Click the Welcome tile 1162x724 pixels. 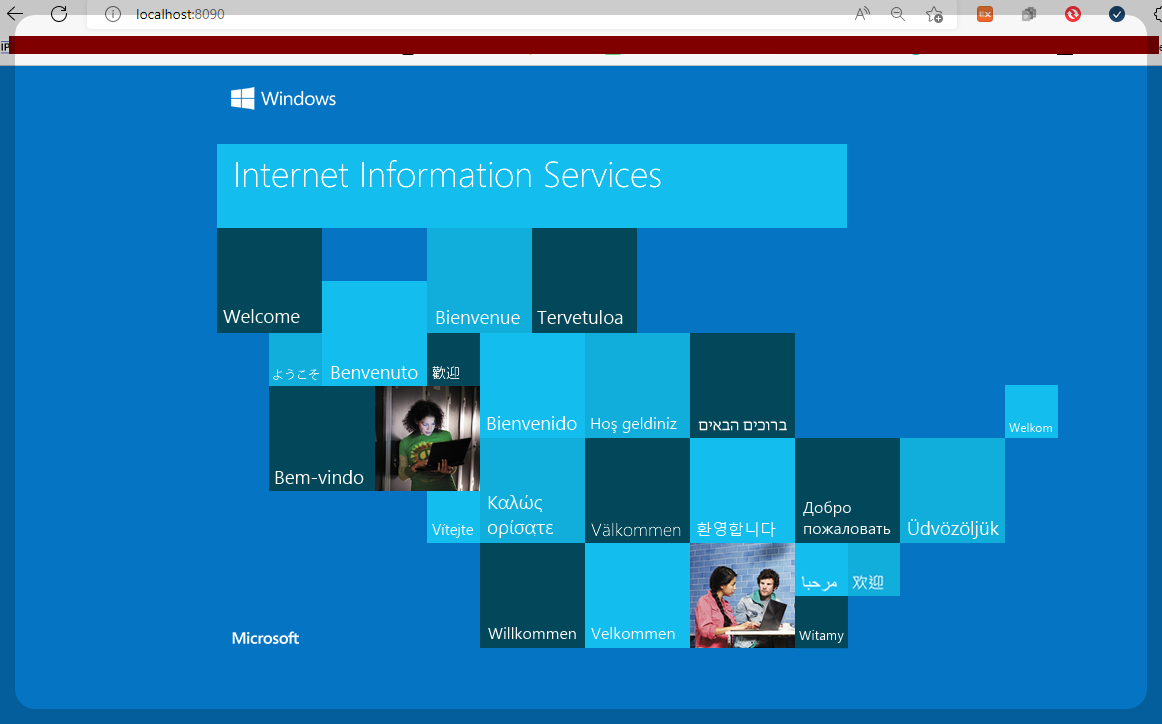(269, 280)
